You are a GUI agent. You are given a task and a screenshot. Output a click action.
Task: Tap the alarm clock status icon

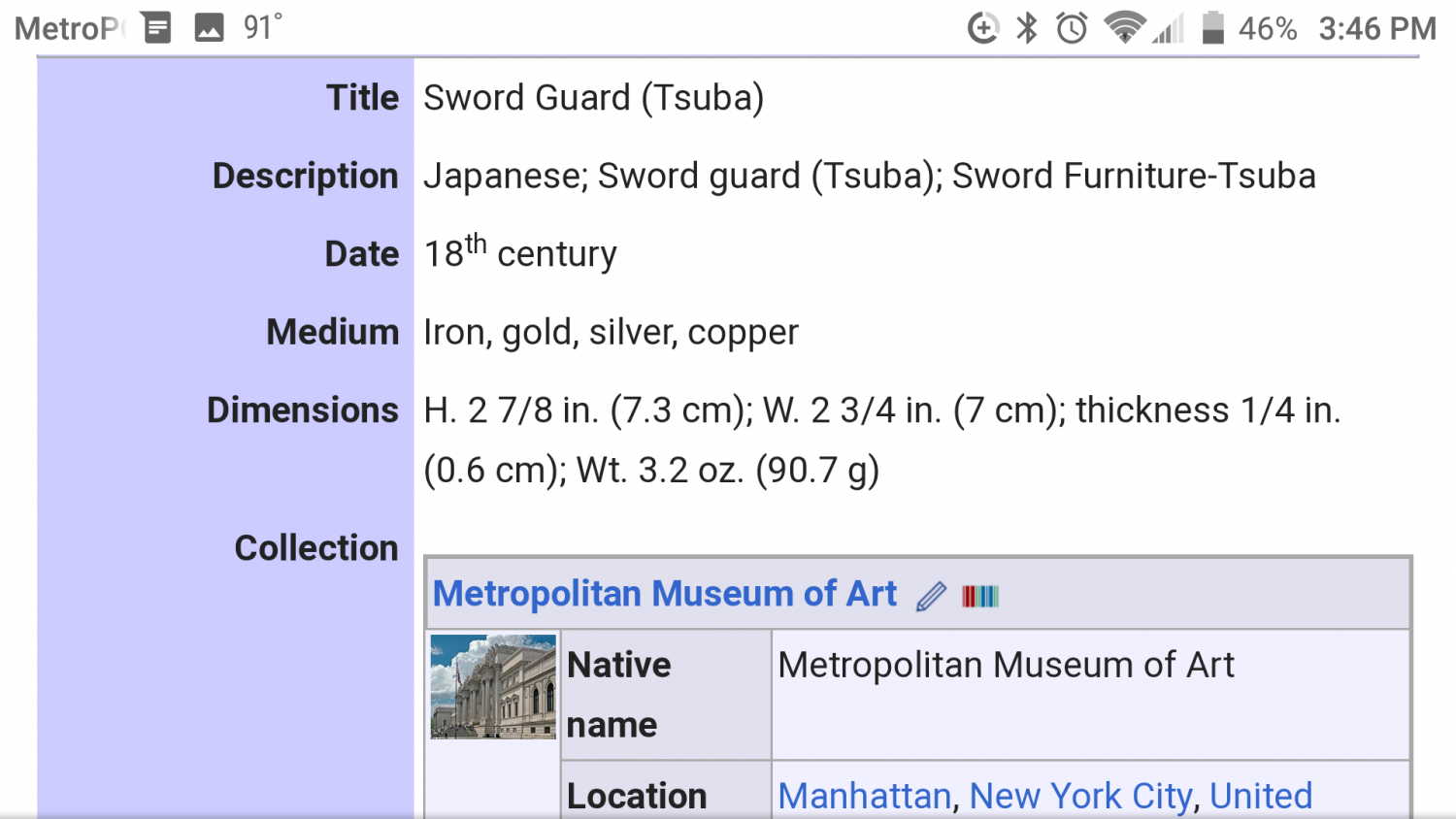[1073, 28]
